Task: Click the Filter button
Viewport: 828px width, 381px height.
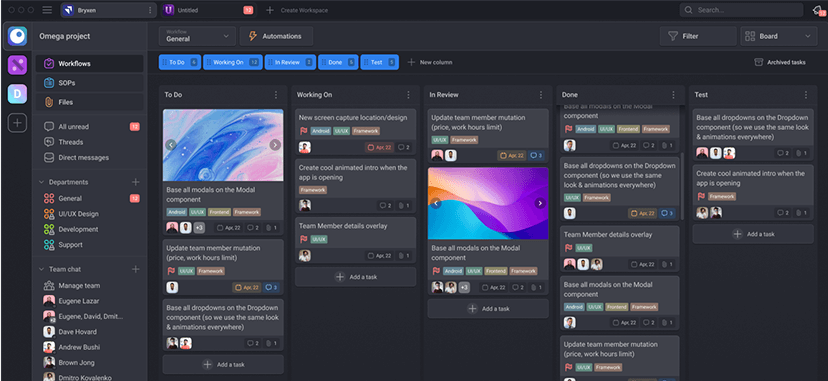Action: click(698, 36)
